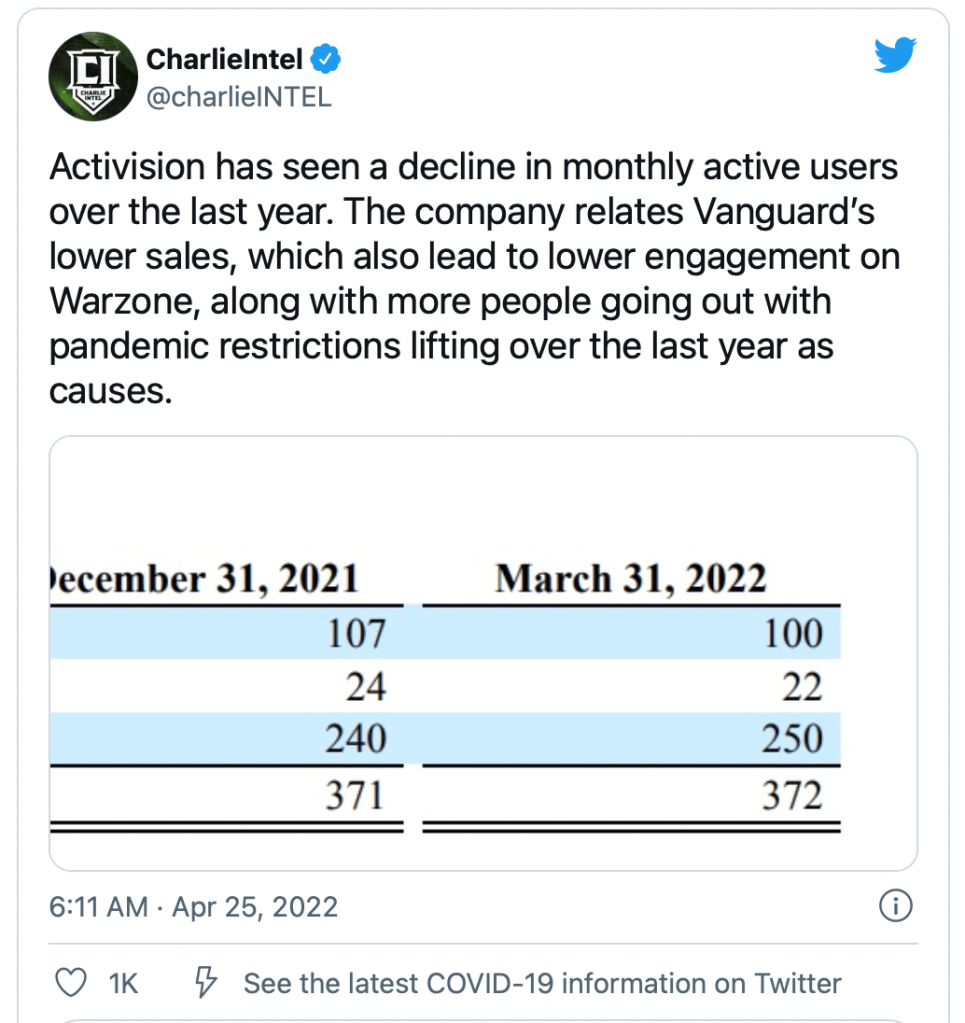Open the CharlieIntel display name
The height and width of the screenshot is (1023, 965).
224,60
